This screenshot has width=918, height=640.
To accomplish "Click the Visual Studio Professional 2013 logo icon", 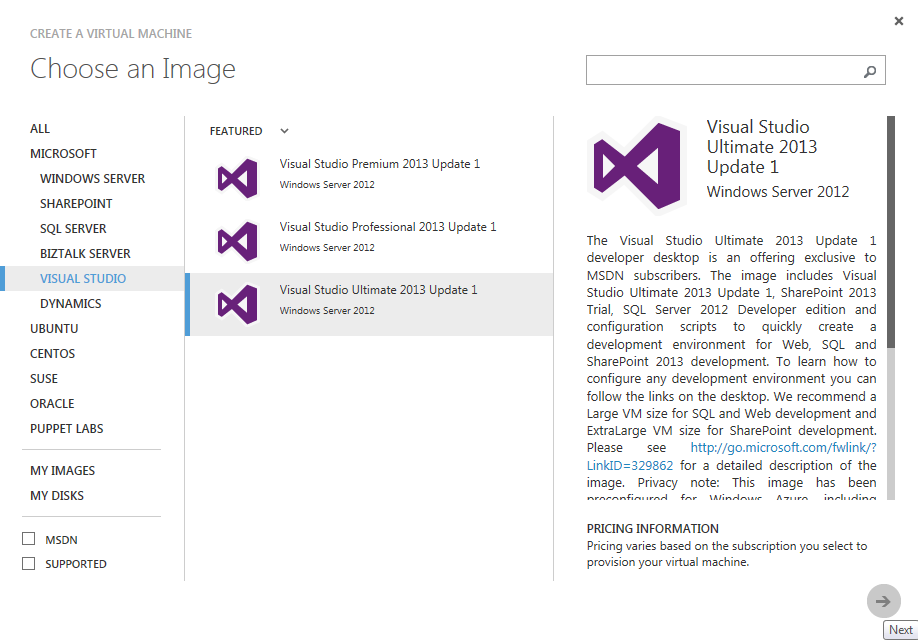I will click(238, 241).
